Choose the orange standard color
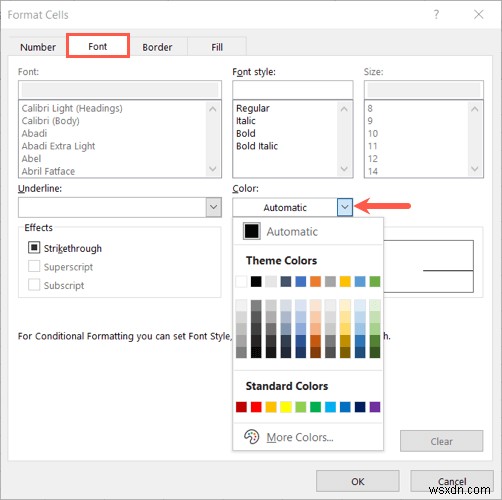This screenshot has width=502, height=500. 271,407
